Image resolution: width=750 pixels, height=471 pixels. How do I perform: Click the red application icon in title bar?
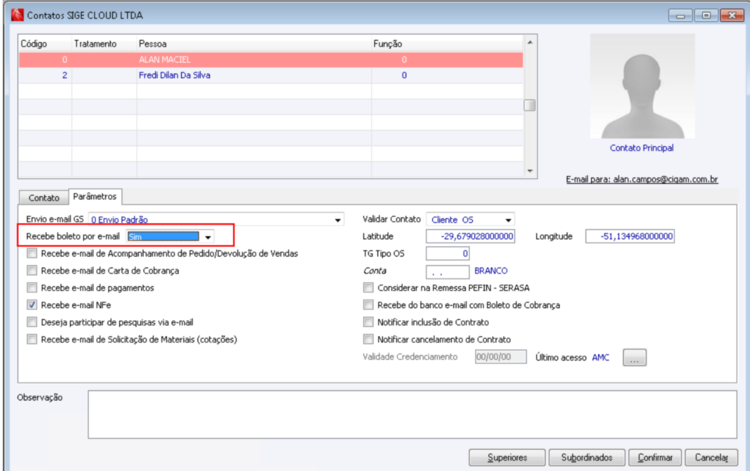tap(17, 15)
